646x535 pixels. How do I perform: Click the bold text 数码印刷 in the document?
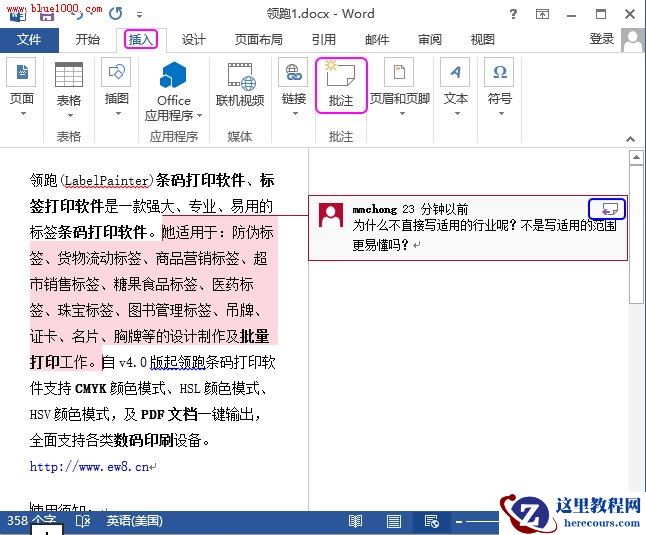[143, 440]
